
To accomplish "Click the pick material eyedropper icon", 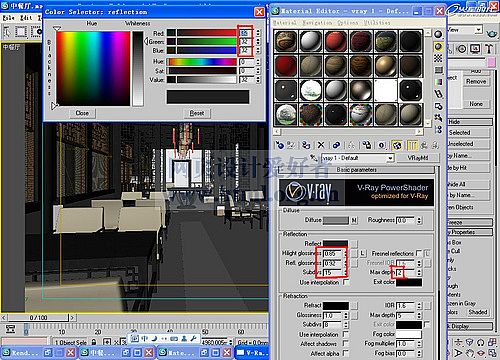I will [314, 158].
